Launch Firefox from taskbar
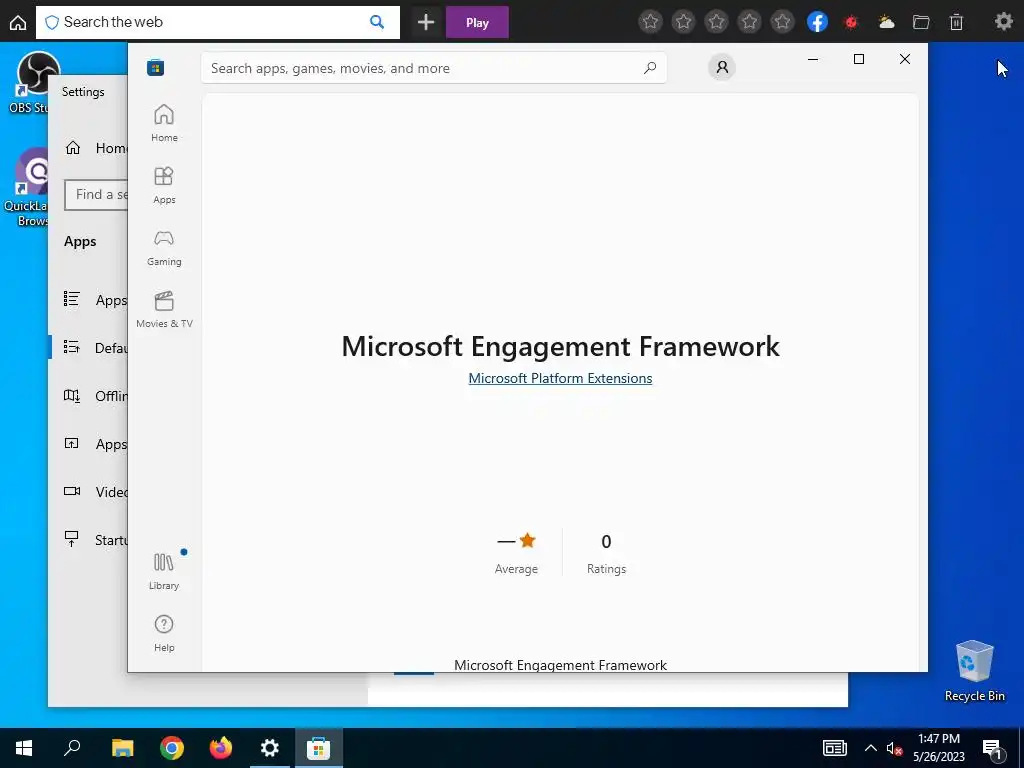Viewport: 1024px width, 768px height. pyautogui.click(x=221, y=748)
